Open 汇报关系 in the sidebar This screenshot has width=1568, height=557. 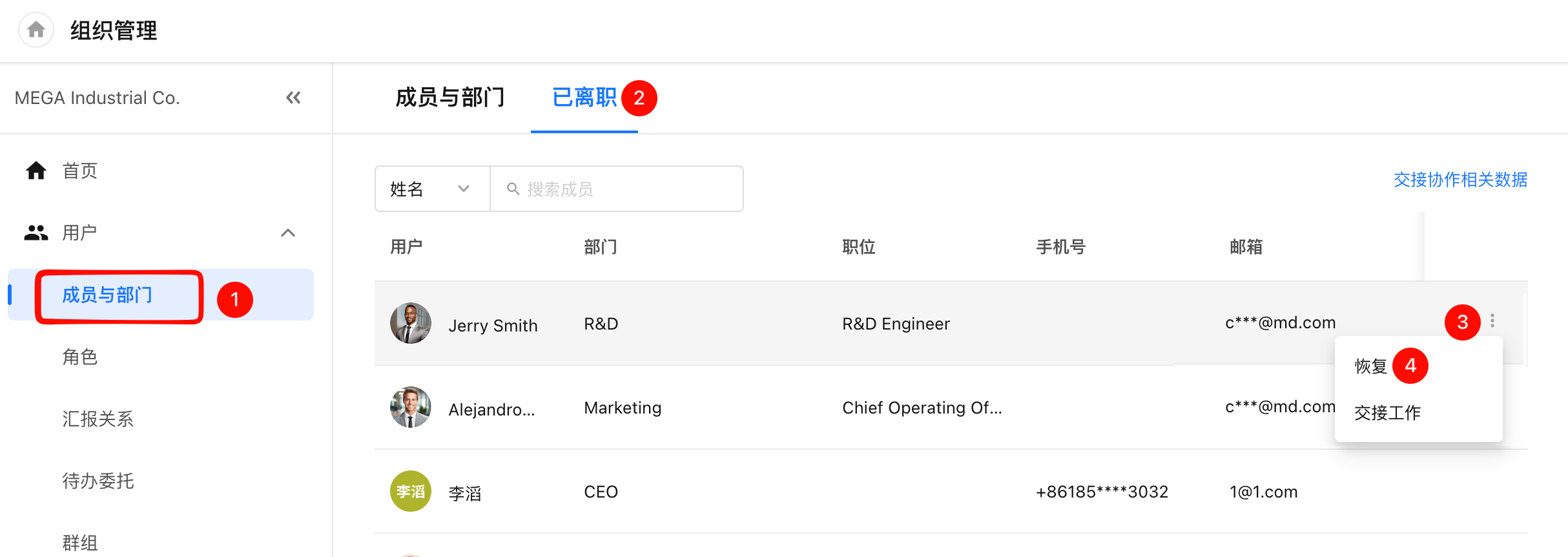click(98, 419)
